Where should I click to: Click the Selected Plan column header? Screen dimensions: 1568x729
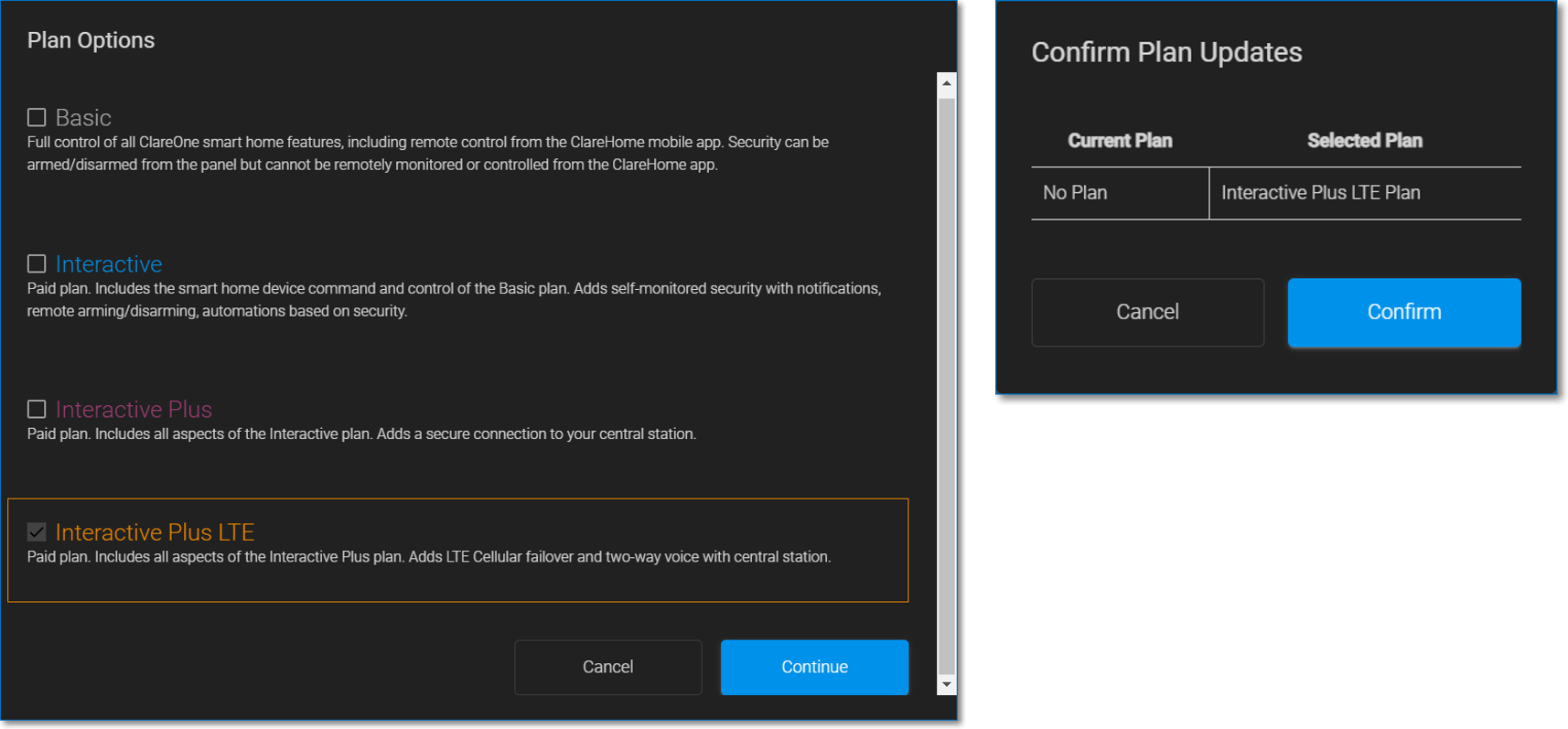[x=1364, y=141]
